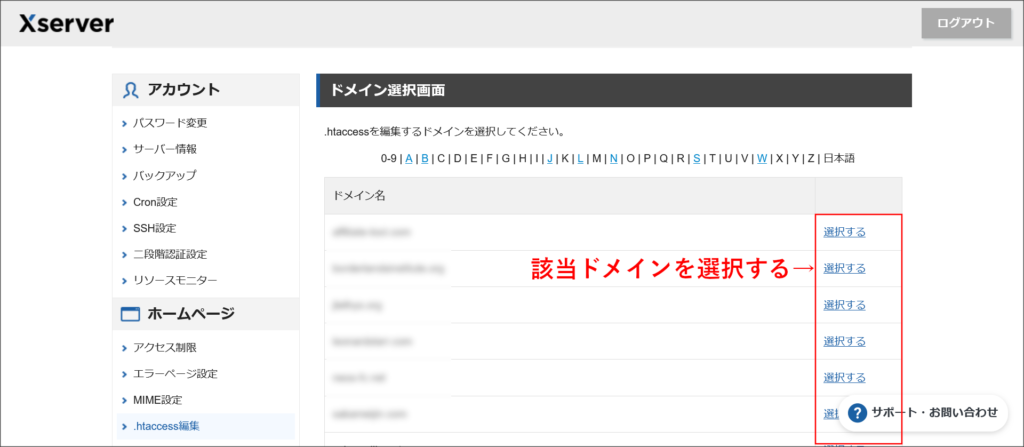Filter domains by letter A
1024x447 pixels.
coord(409,158)
